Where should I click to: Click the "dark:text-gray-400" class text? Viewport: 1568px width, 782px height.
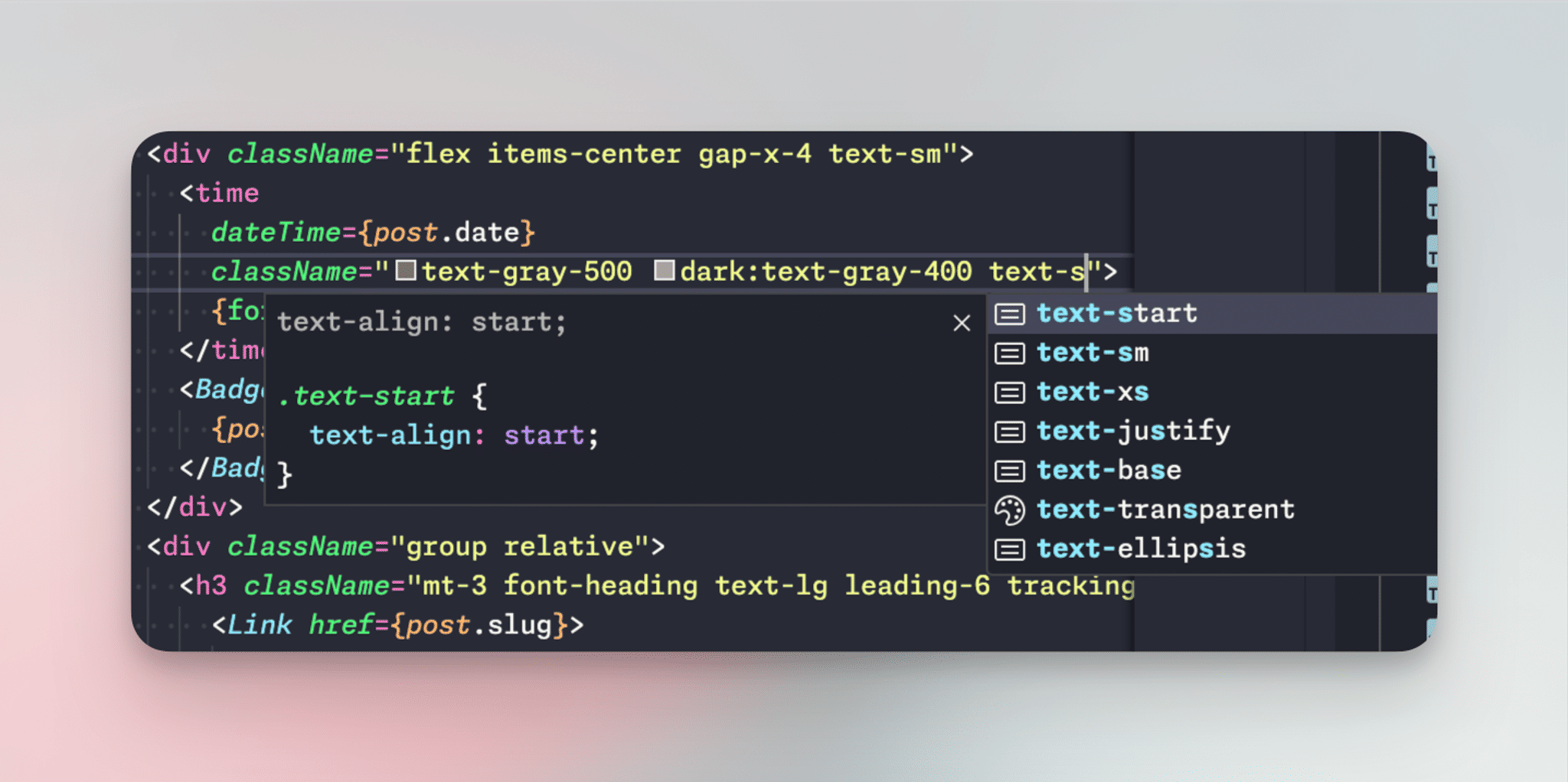point(826,272)
